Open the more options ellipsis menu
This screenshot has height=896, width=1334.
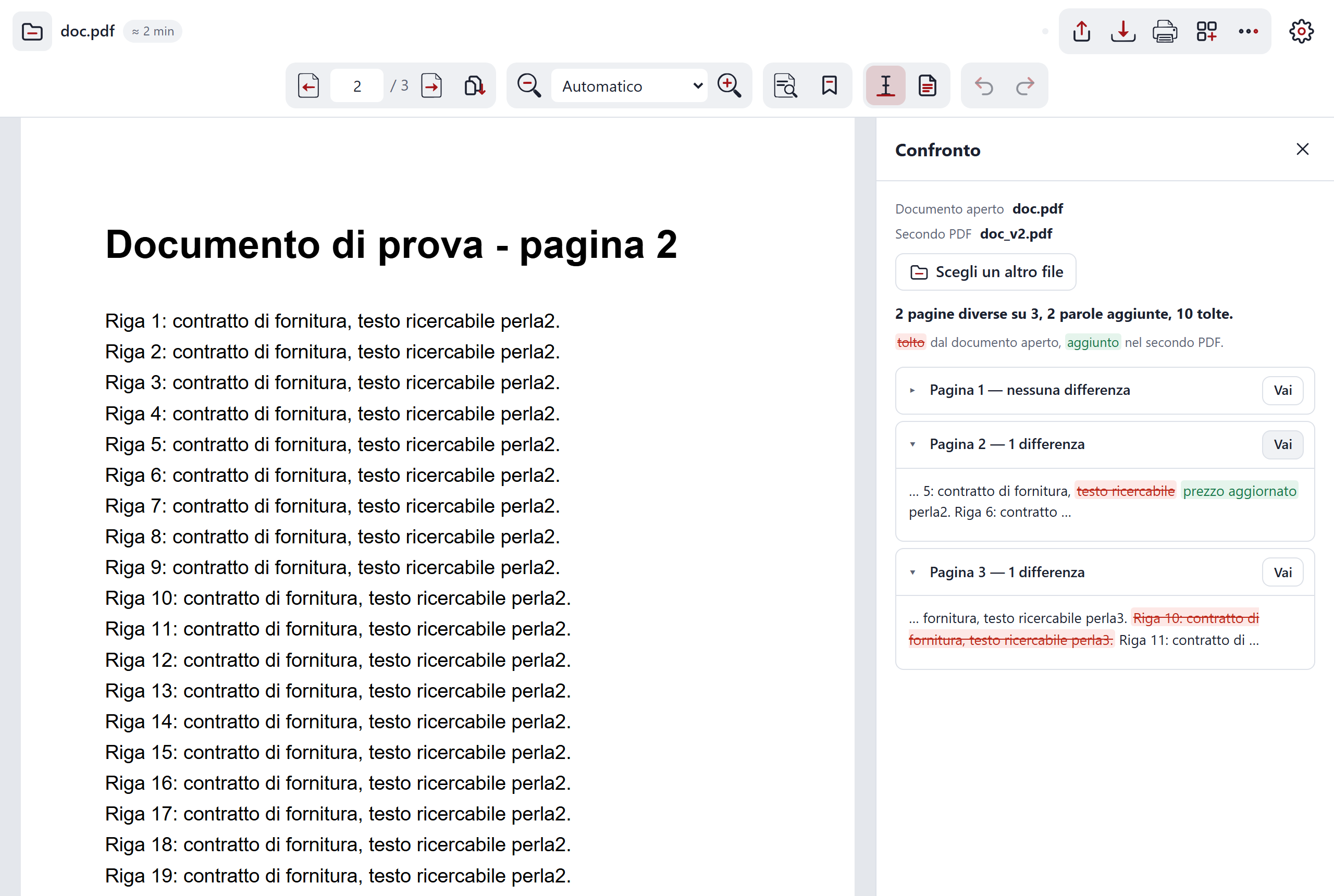tap(1248, 31)
